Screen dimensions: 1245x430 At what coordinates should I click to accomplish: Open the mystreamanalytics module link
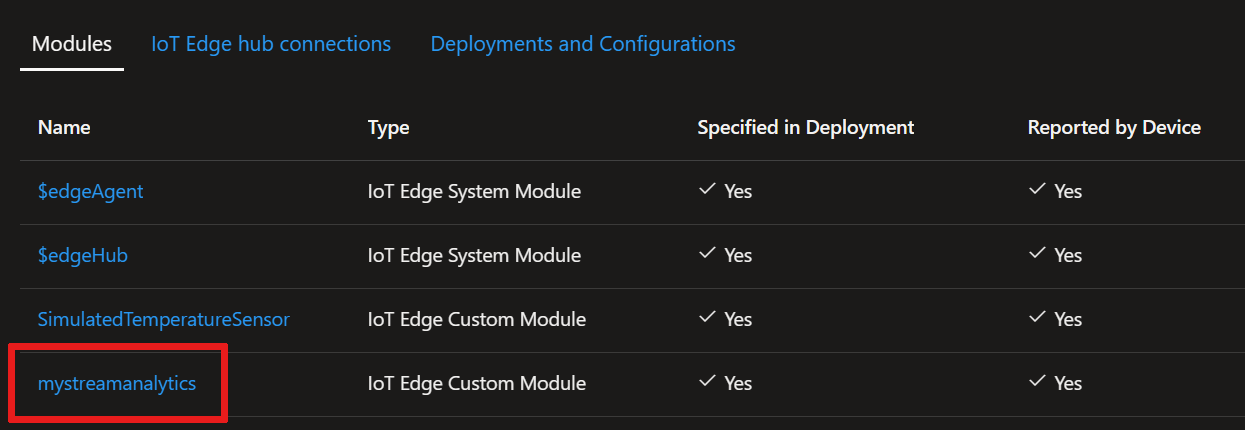[117, 383]
